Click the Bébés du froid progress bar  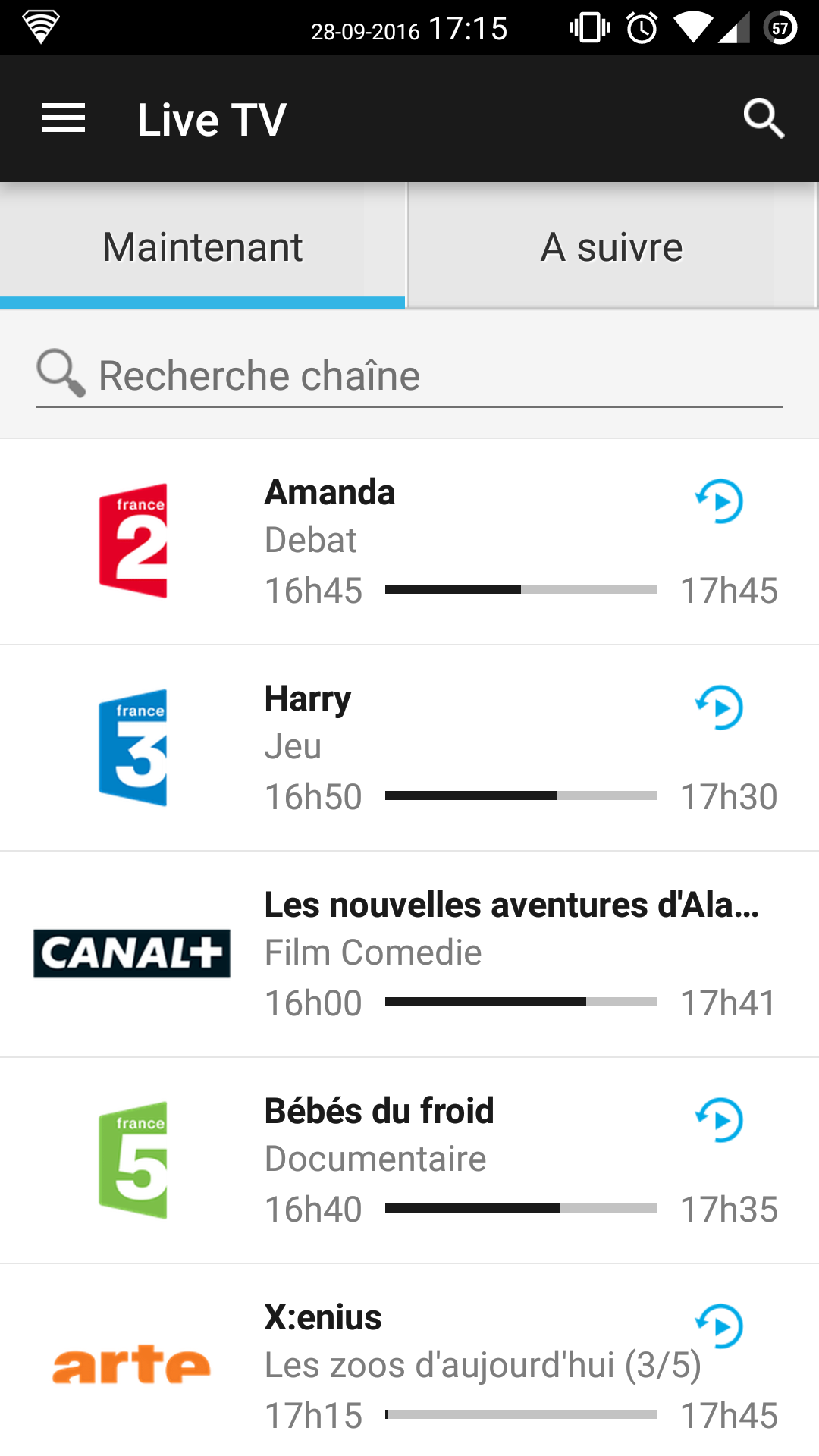(520, 1208)
